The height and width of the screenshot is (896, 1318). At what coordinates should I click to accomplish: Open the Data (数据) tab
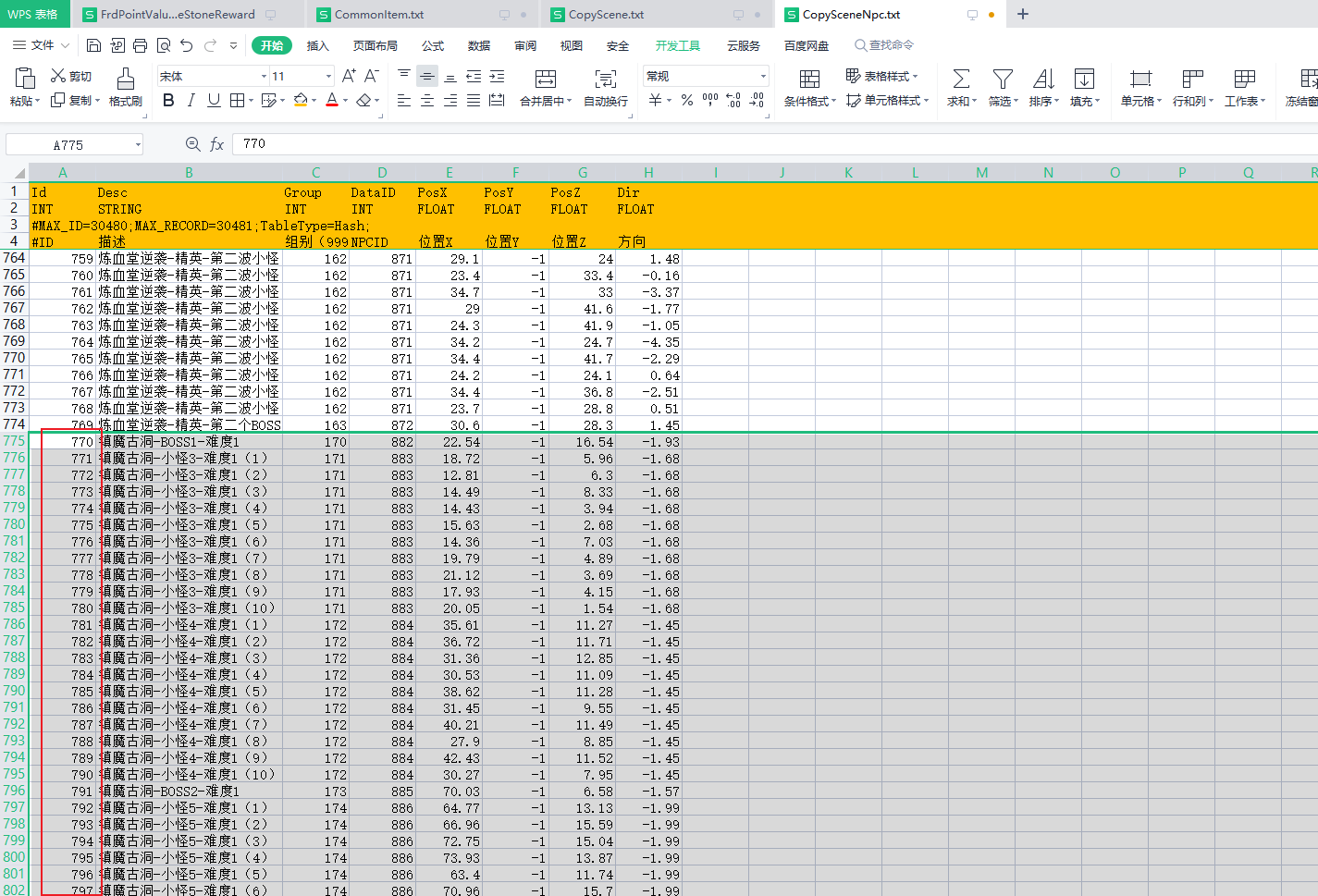478,45
